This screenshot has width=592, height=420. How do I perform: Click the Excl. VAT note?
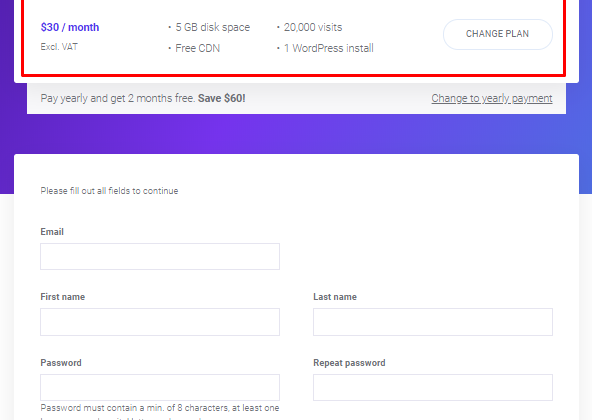click(59, 47)
